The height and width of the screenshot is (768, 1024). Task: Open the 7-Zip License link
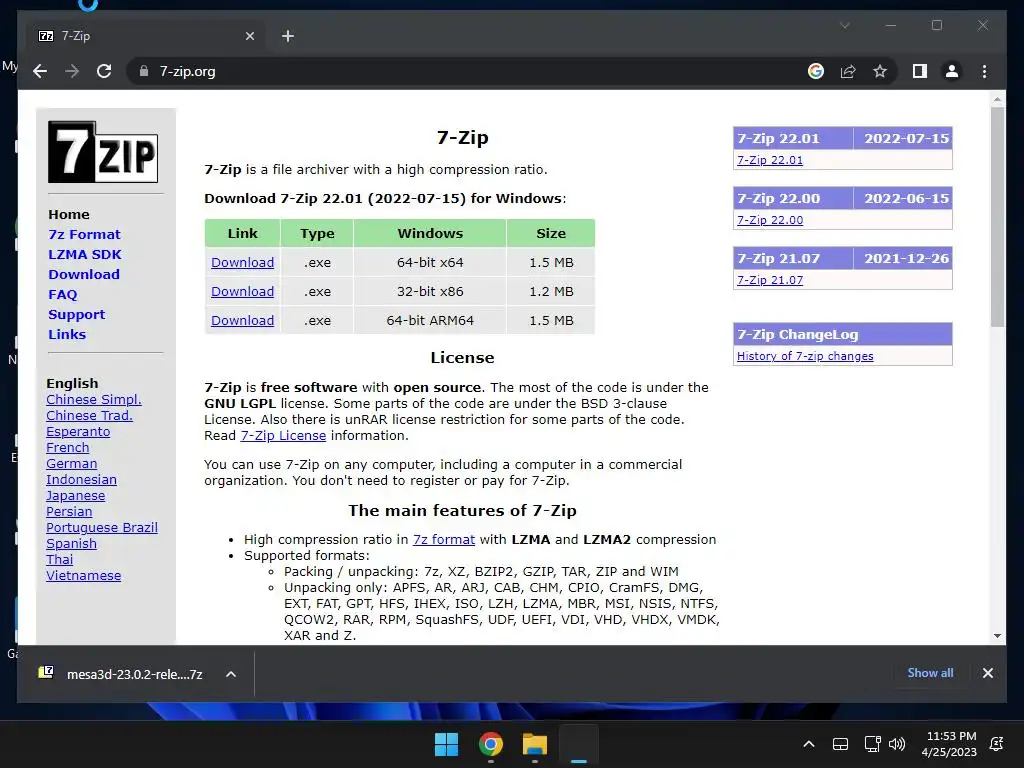pos(283,436)
